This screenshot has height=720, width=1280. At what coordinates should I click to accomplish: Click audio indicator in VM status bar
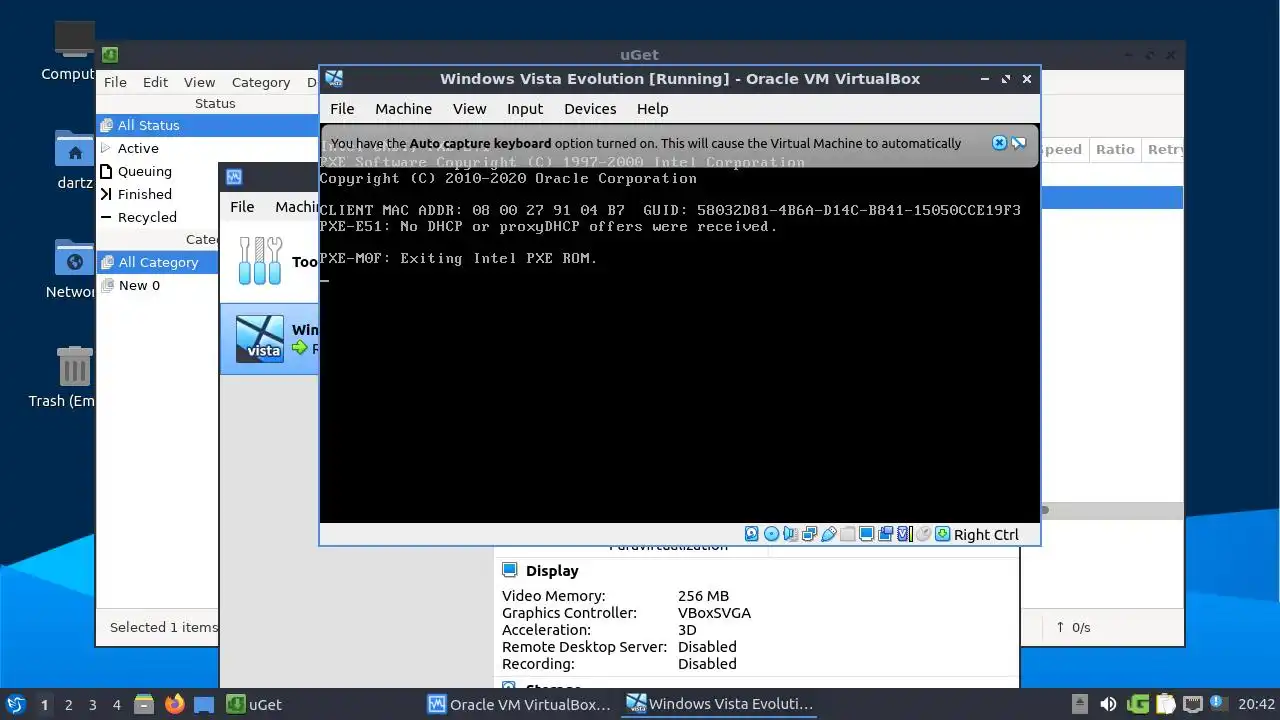pyautogui.click(x=790, y=534)
